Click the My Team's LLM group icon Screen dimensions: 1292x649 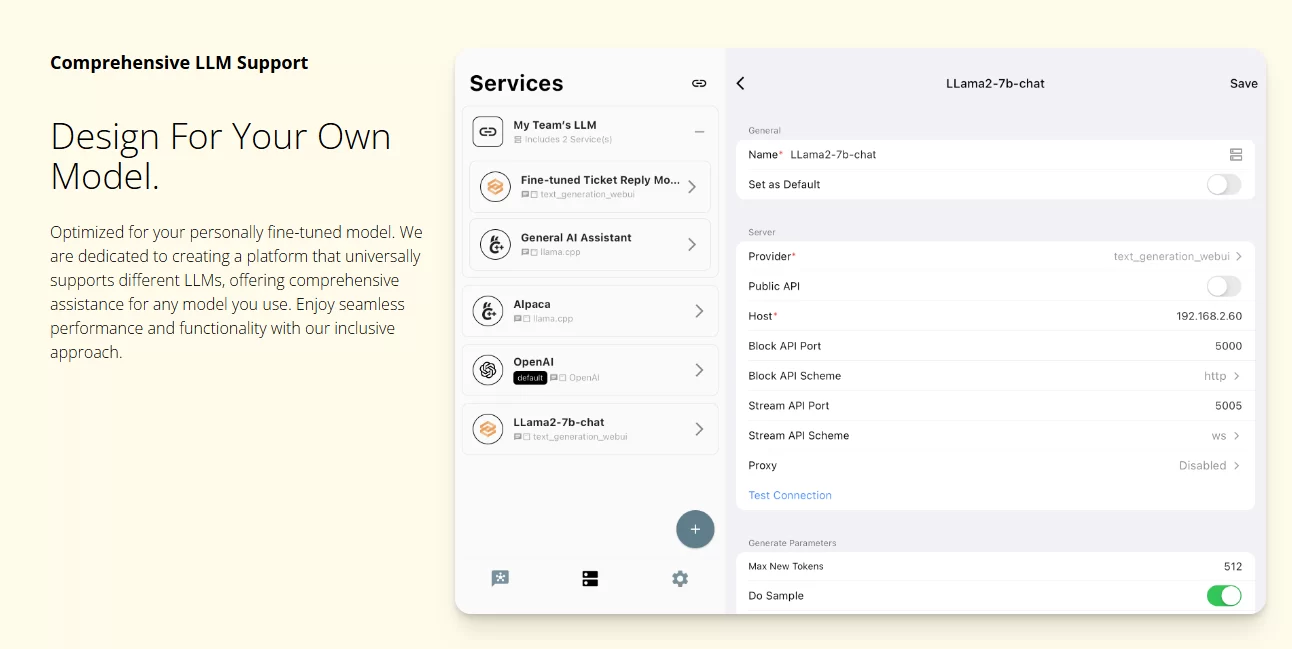pos(488,131)
